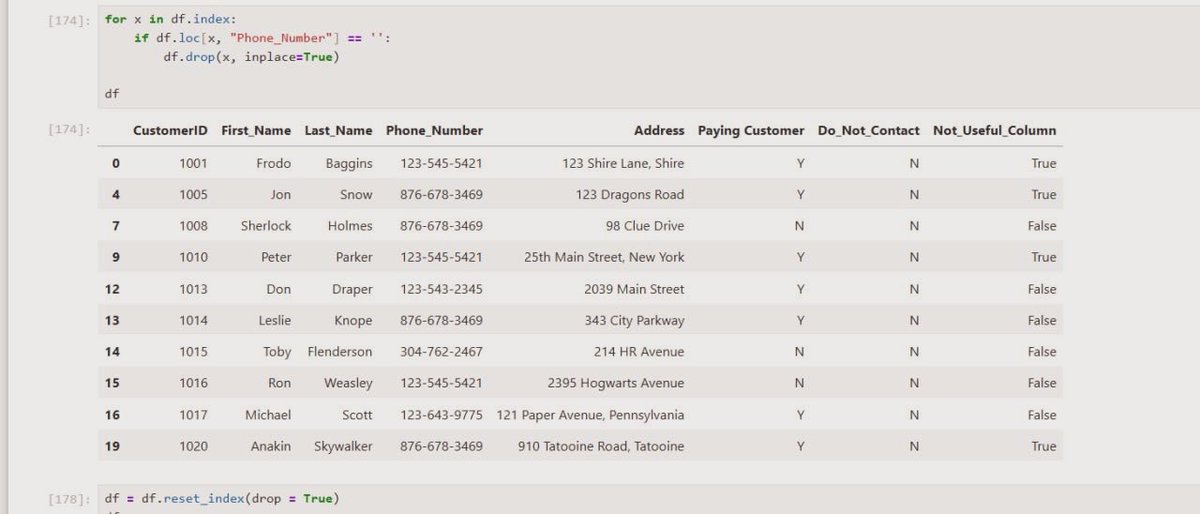This screenshot has height=514, width=1200.
Task: Click the row index 7 label
Action: (116, 226)
